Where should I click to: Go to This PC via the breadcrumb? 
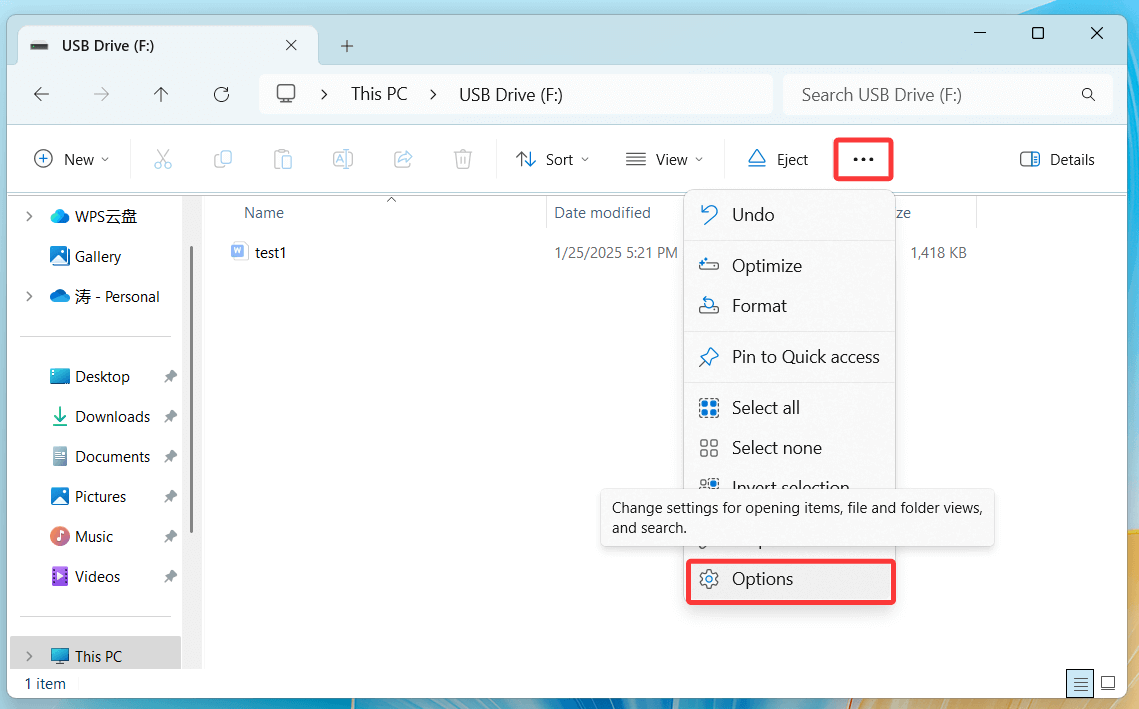coord(379,94)
